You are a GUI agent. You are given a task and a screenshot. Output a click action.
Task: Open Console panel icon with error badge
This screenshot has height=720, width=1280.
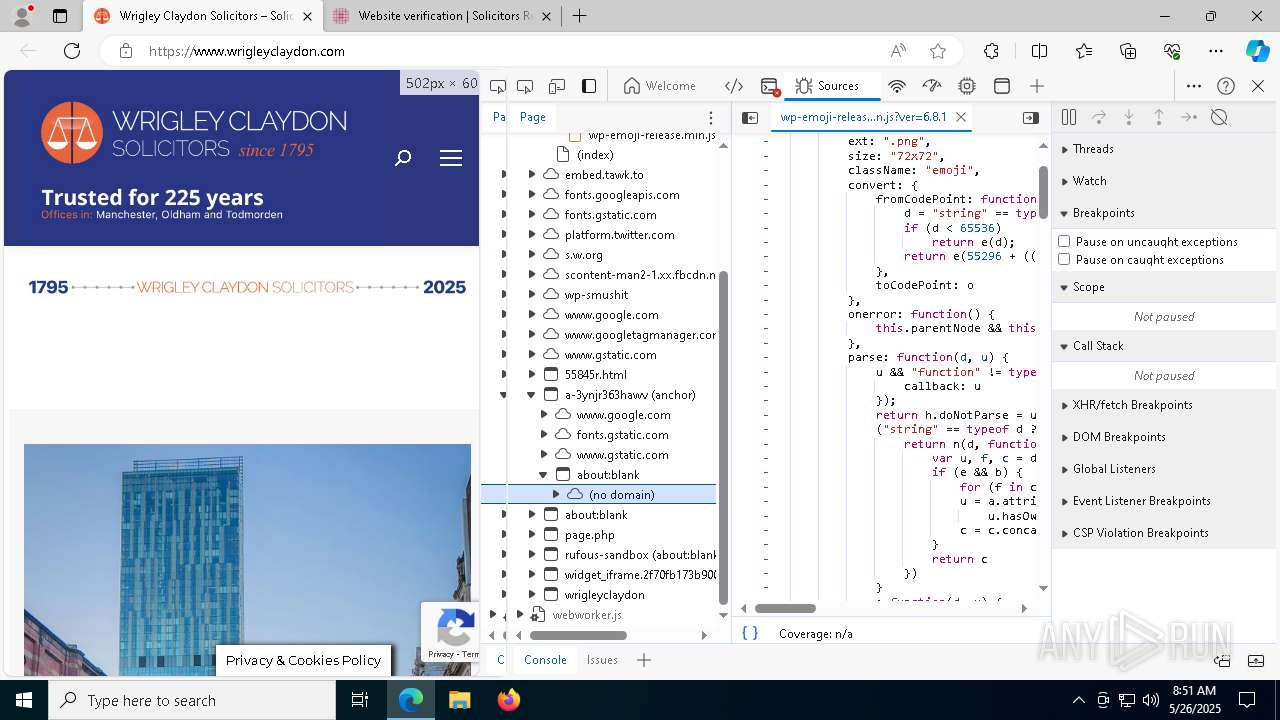pos(769,86)
